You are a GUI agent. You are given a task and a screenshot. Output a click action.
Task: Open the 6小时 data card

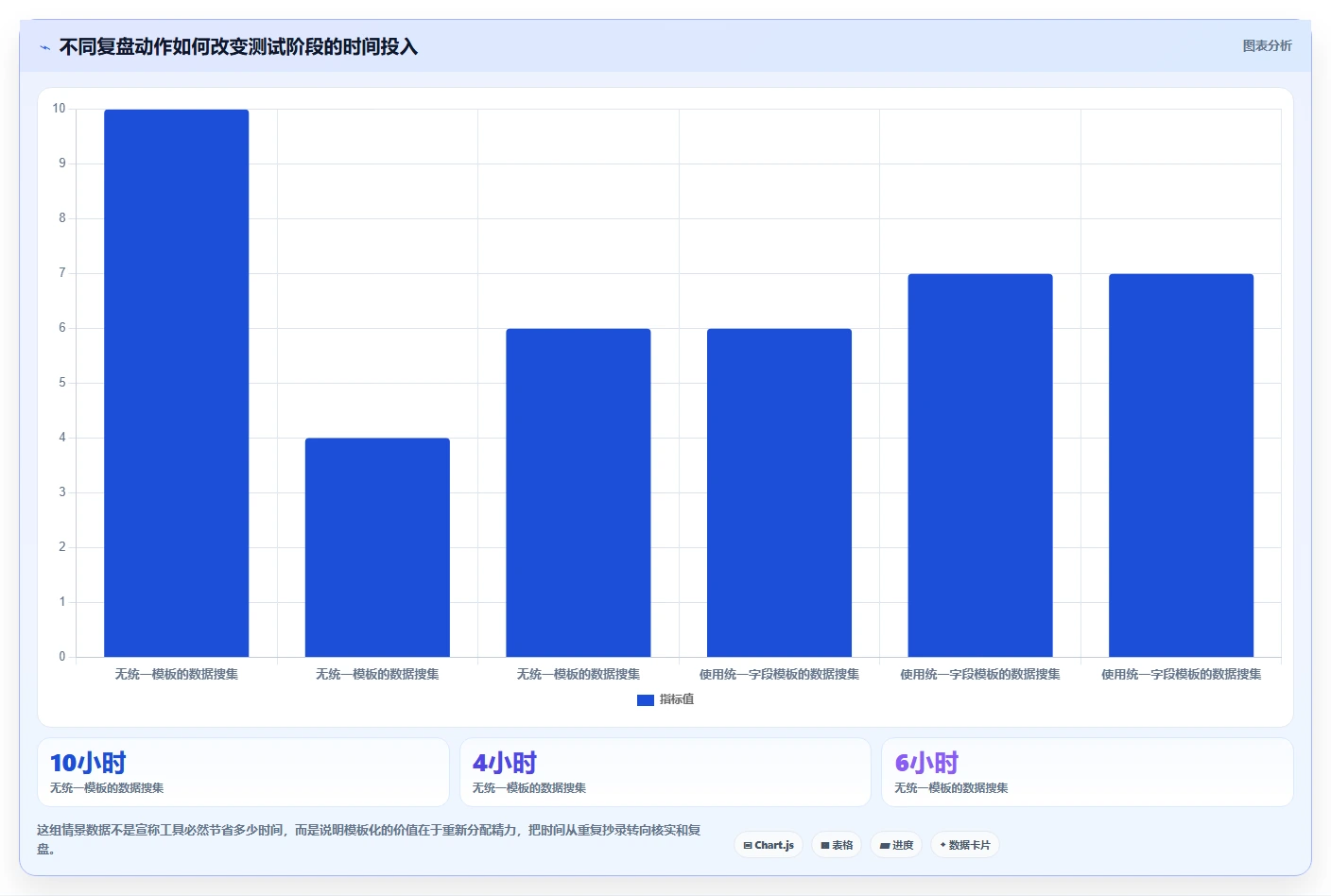click(1087, 772)
